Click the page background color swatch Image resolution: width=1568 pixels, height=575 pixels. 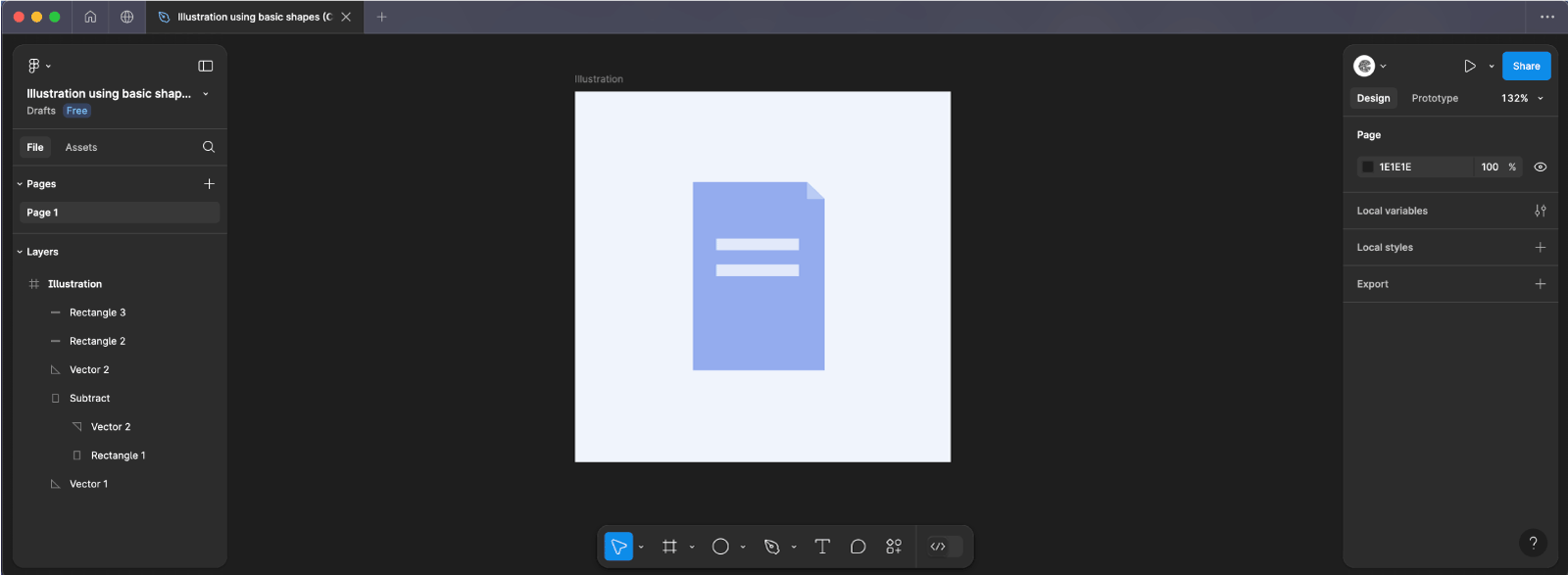click(1368, 168)
